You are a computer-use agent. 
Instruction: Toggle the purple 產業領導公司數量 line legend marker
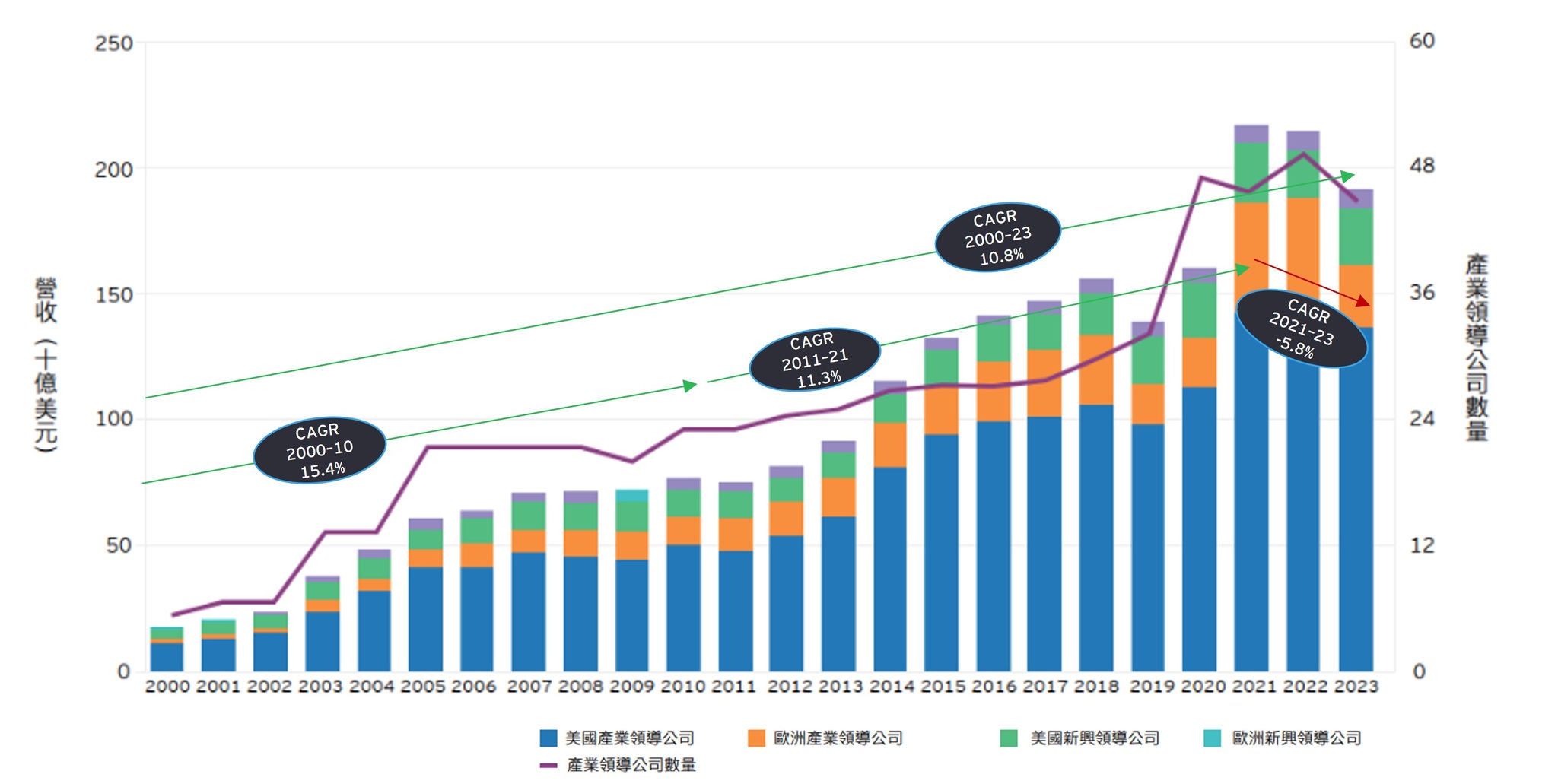[548, 765]
